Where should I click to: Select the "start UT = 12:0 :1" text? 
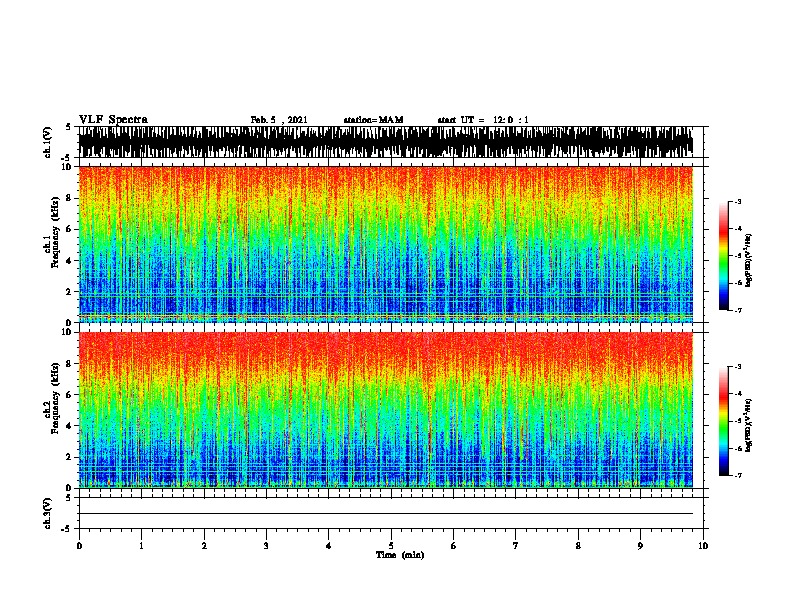[483, 120]
